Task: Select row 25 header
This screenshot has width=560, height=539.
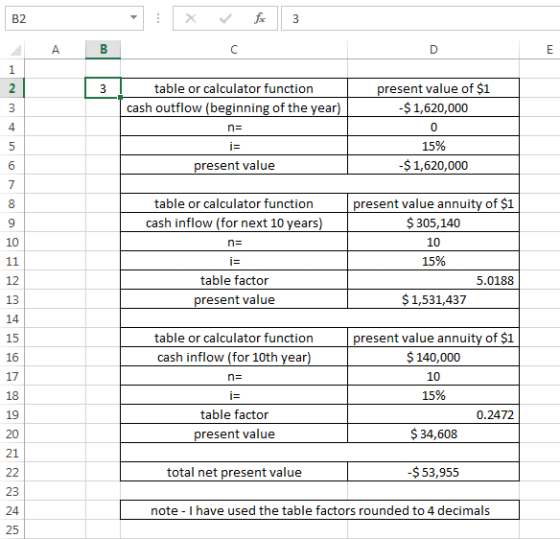Action: click(x=12, y=530)
